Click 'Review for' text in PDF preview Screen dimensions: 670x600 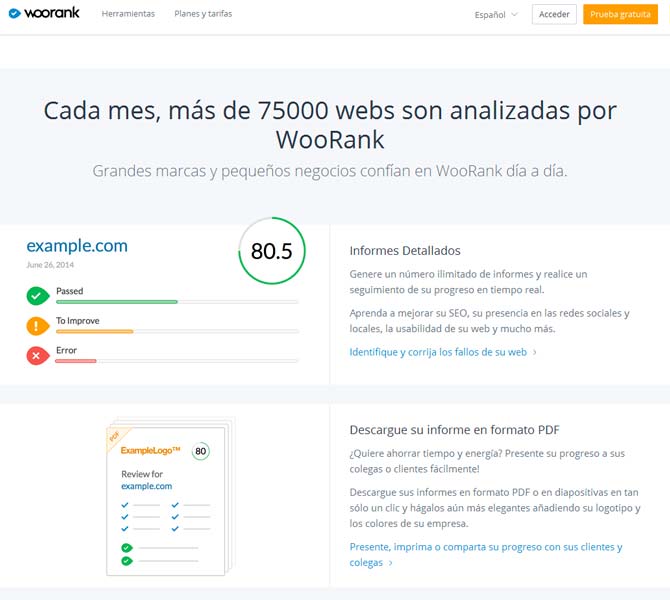click(x=142, y=474)
